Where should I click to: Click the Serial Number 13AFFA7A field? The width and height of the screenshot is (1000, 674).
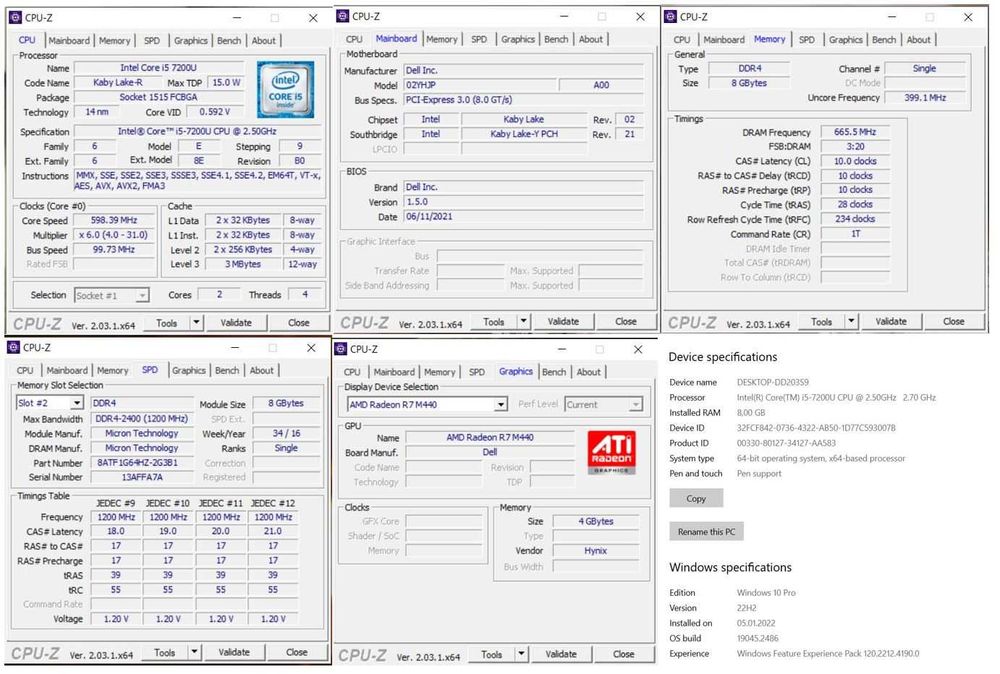click(142, 477)
